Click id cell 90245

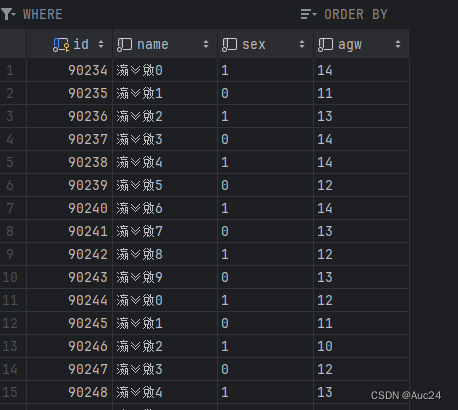point(69,323)
